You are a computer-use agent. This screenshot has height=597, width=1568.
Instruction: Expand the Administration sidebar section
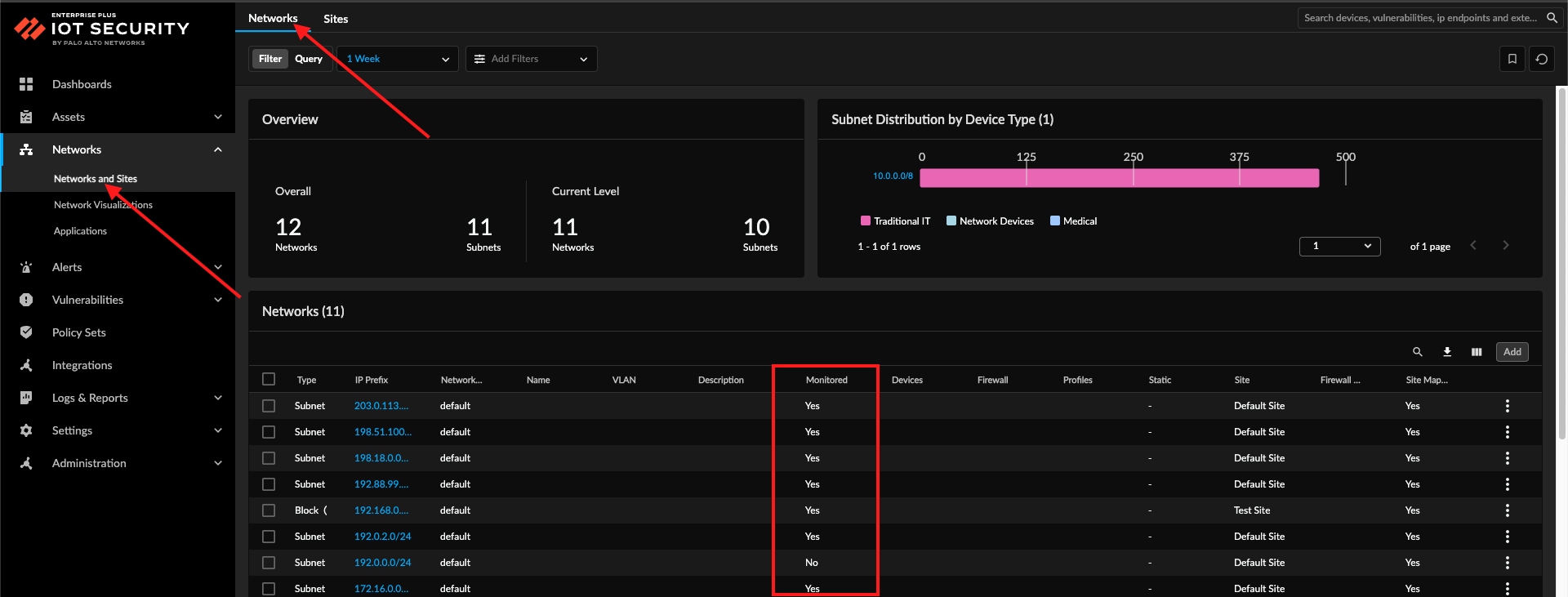pyautogui.click(x=218, y=463)
